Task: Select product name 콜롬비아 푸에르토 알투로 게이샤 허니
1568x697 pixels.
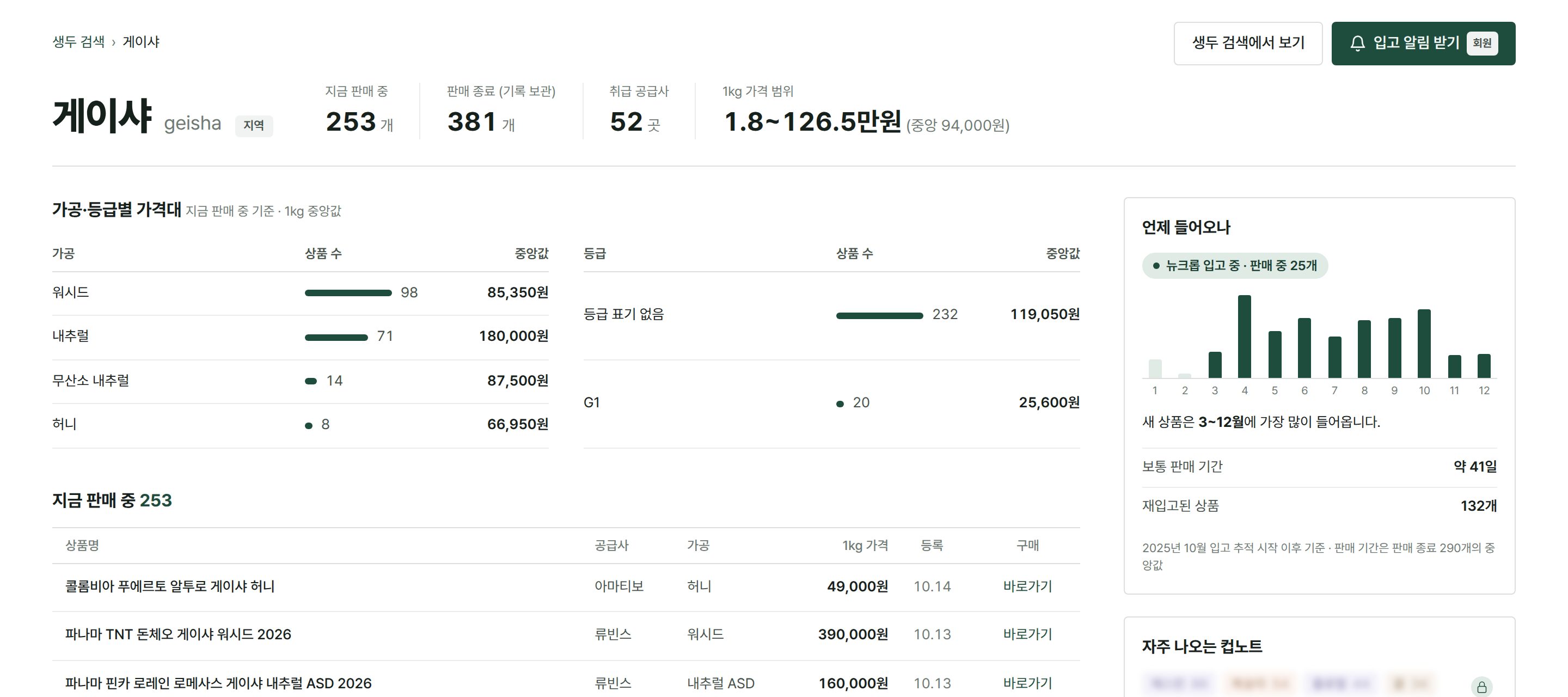Action: click(170, 586)
